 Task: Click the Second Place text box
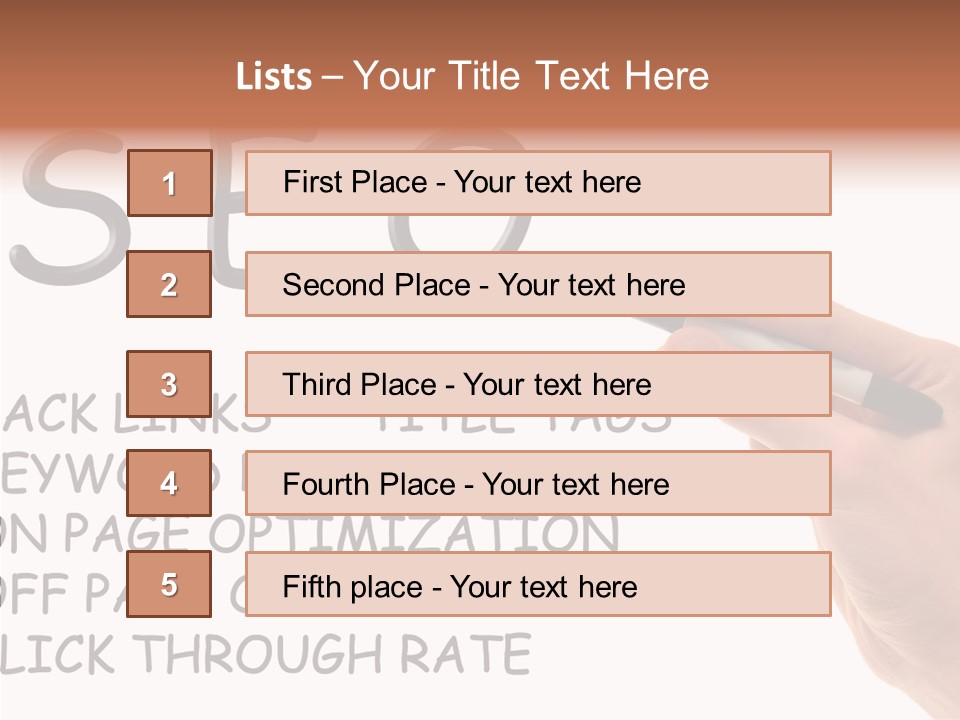coord(538,284)
